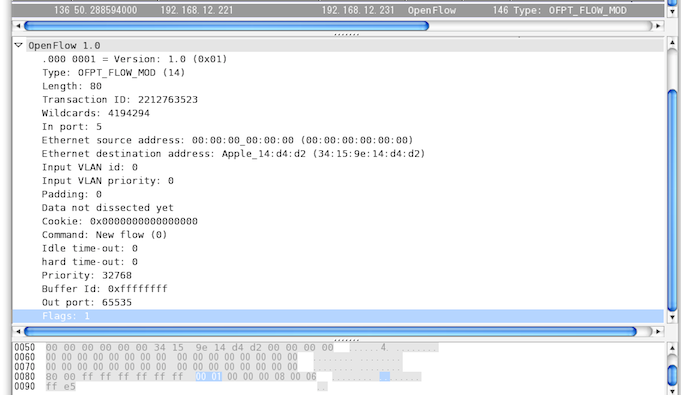Select the Out port: 65535 field
This screenshot has width=681, height=395.
point(86,302)
